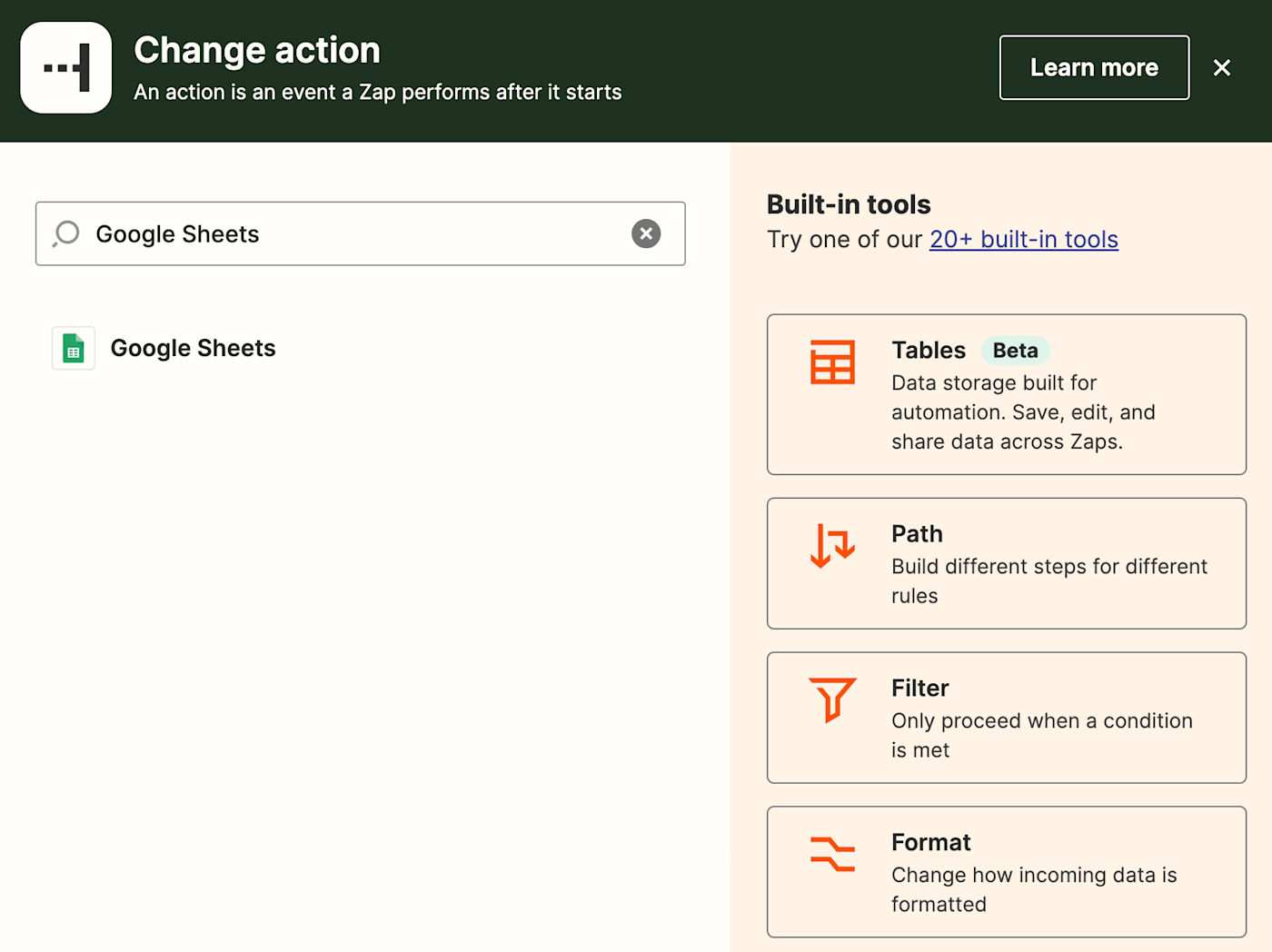
Task: Click the Beta badge next to Tables
Action: [1015, 351]
